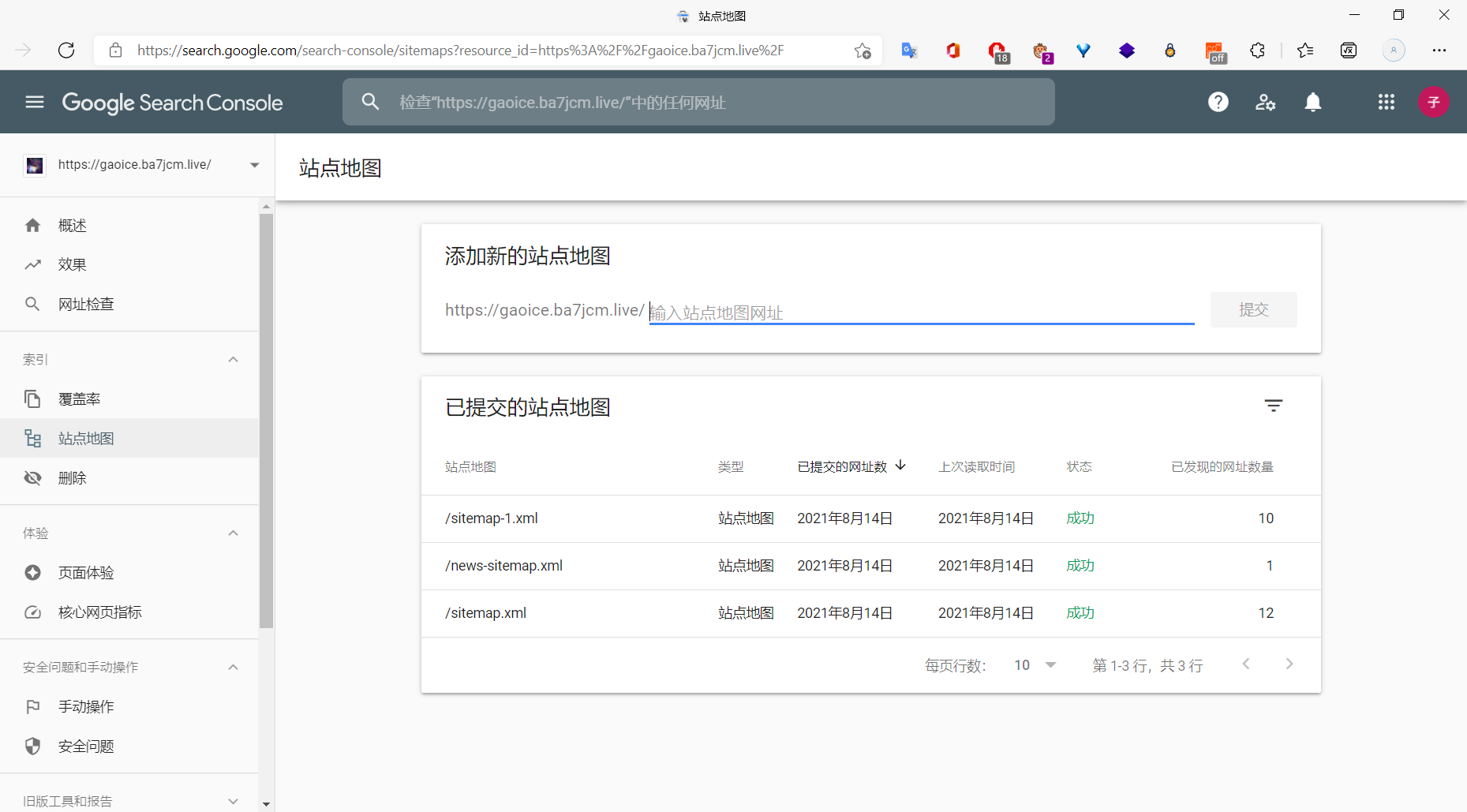This screenshot has width=1467, height=812.
Task: Open the ad blocker extension with 18 badge
Action: pos(998,52)
